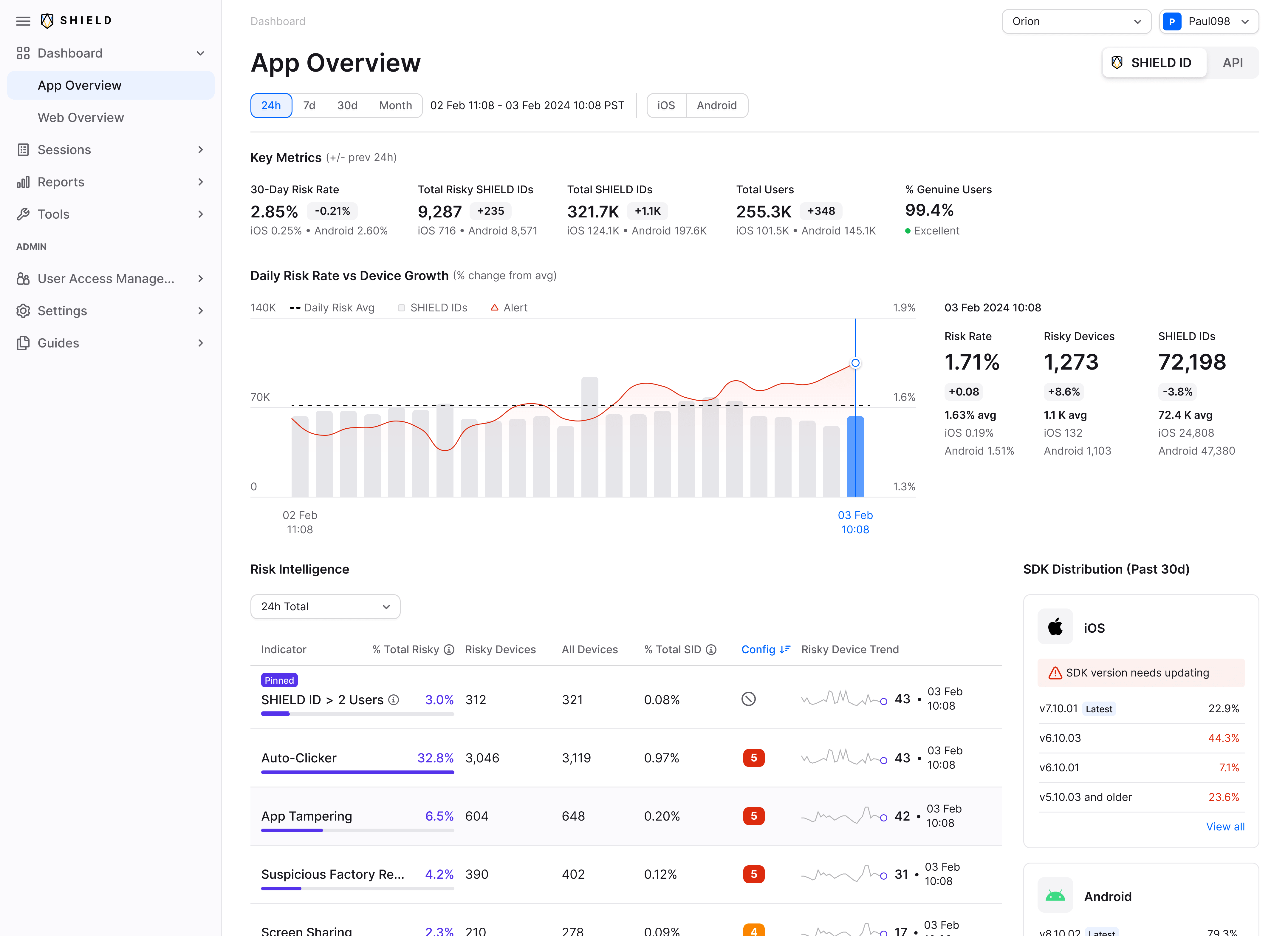Open the App Tampering indicator row
The height and width of the screenshot is (936, 1288).
626,816
